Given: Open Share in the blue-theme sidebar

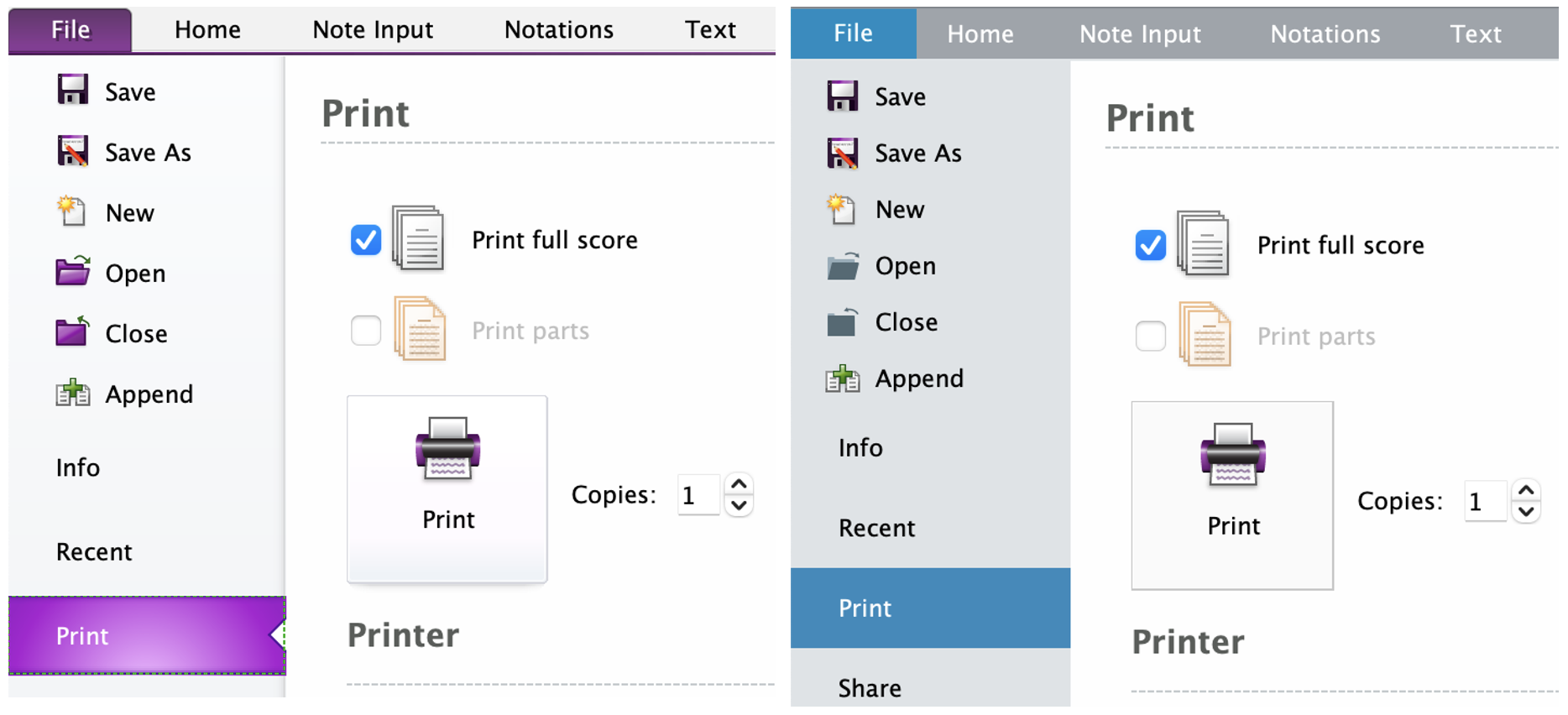Looking at the screenshot, I should tap(870, 688).
